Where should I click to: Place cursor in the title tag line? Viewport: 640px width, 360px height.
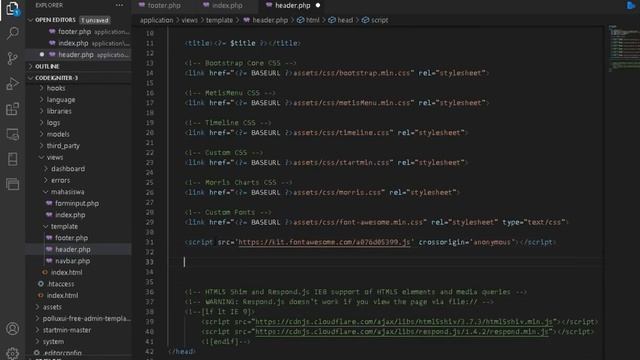point(242,43)
